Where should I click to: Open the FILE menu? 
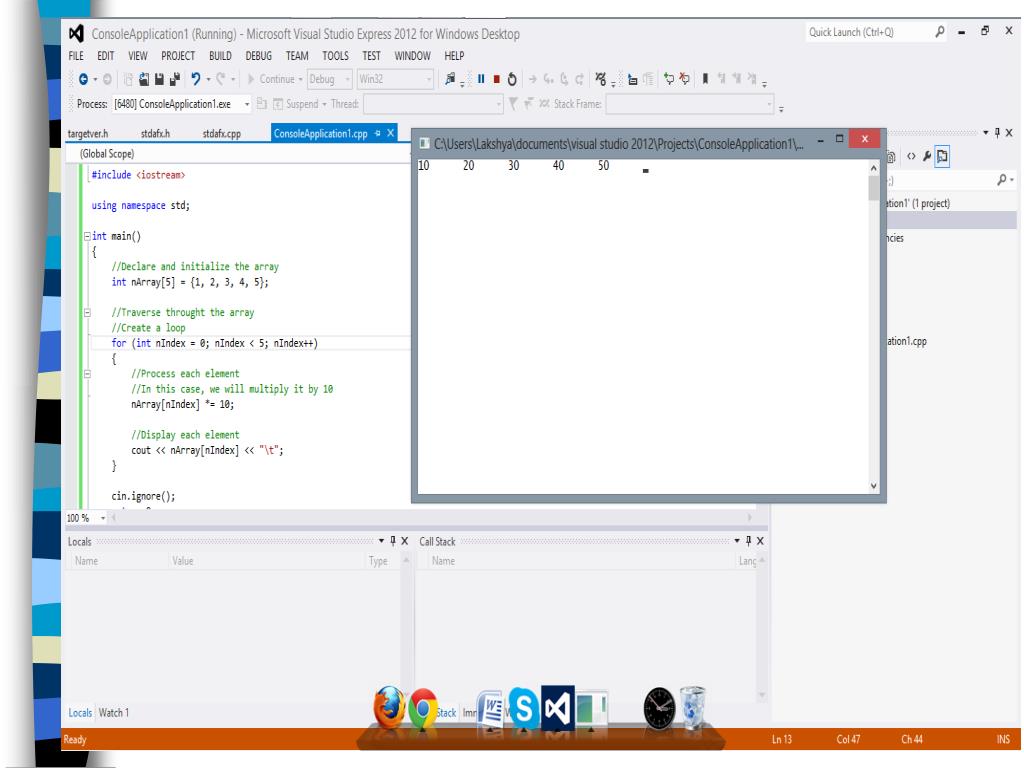tap(76, 56)
